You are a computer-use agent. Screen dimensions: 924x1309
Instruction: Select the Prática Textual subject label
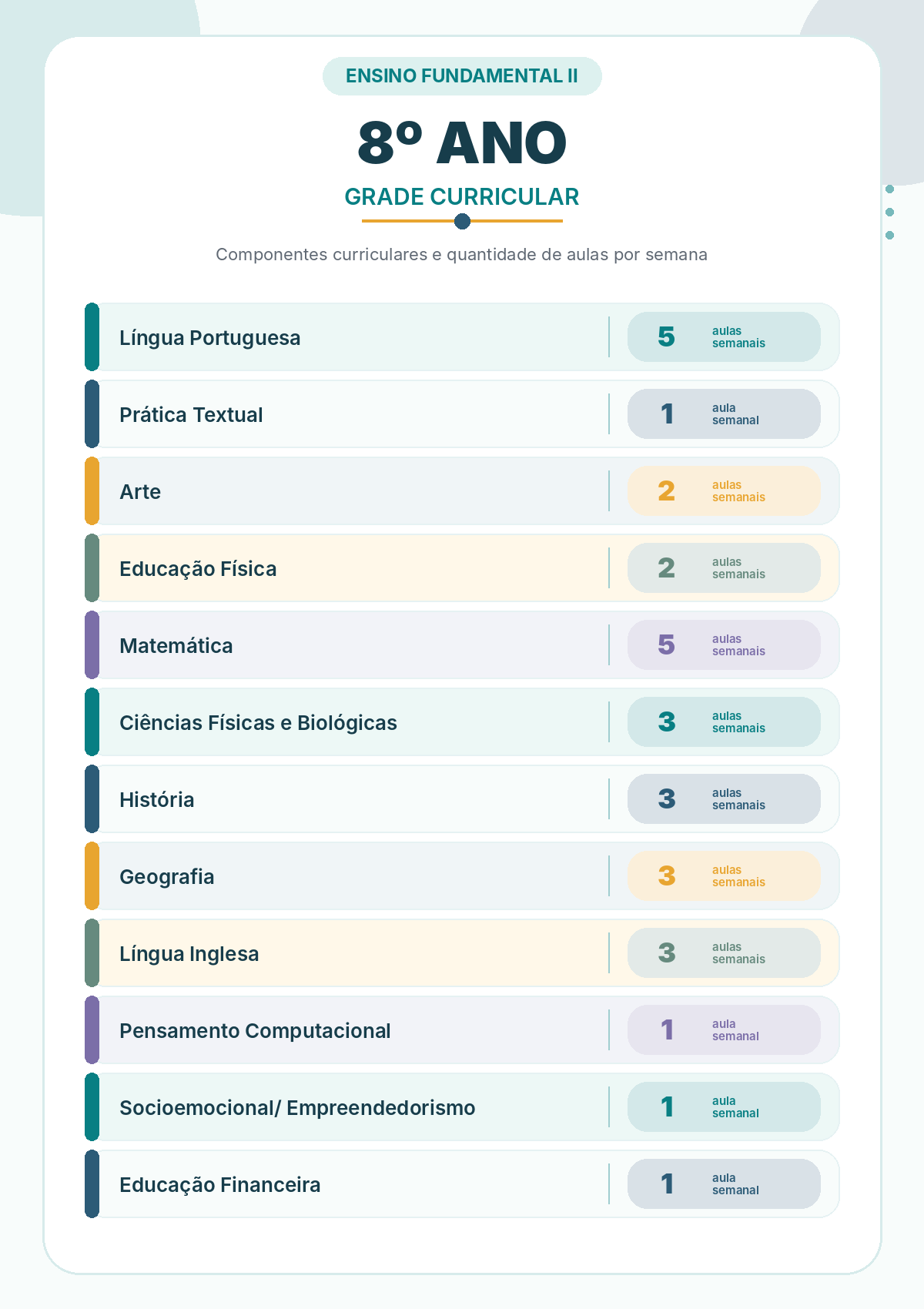(191, 415)
